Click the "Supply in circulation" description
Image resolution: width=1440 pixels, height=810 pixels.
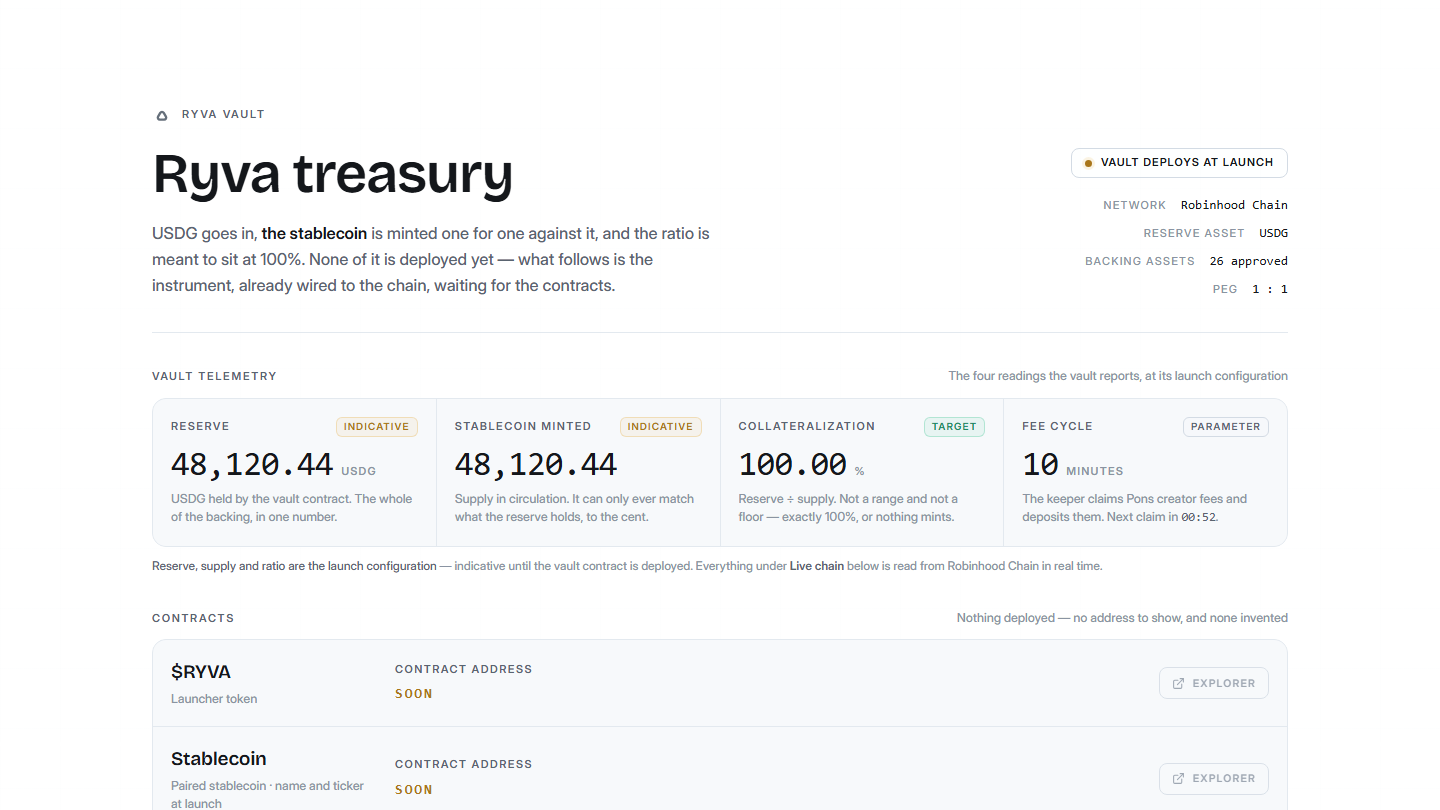click(575, 508)
